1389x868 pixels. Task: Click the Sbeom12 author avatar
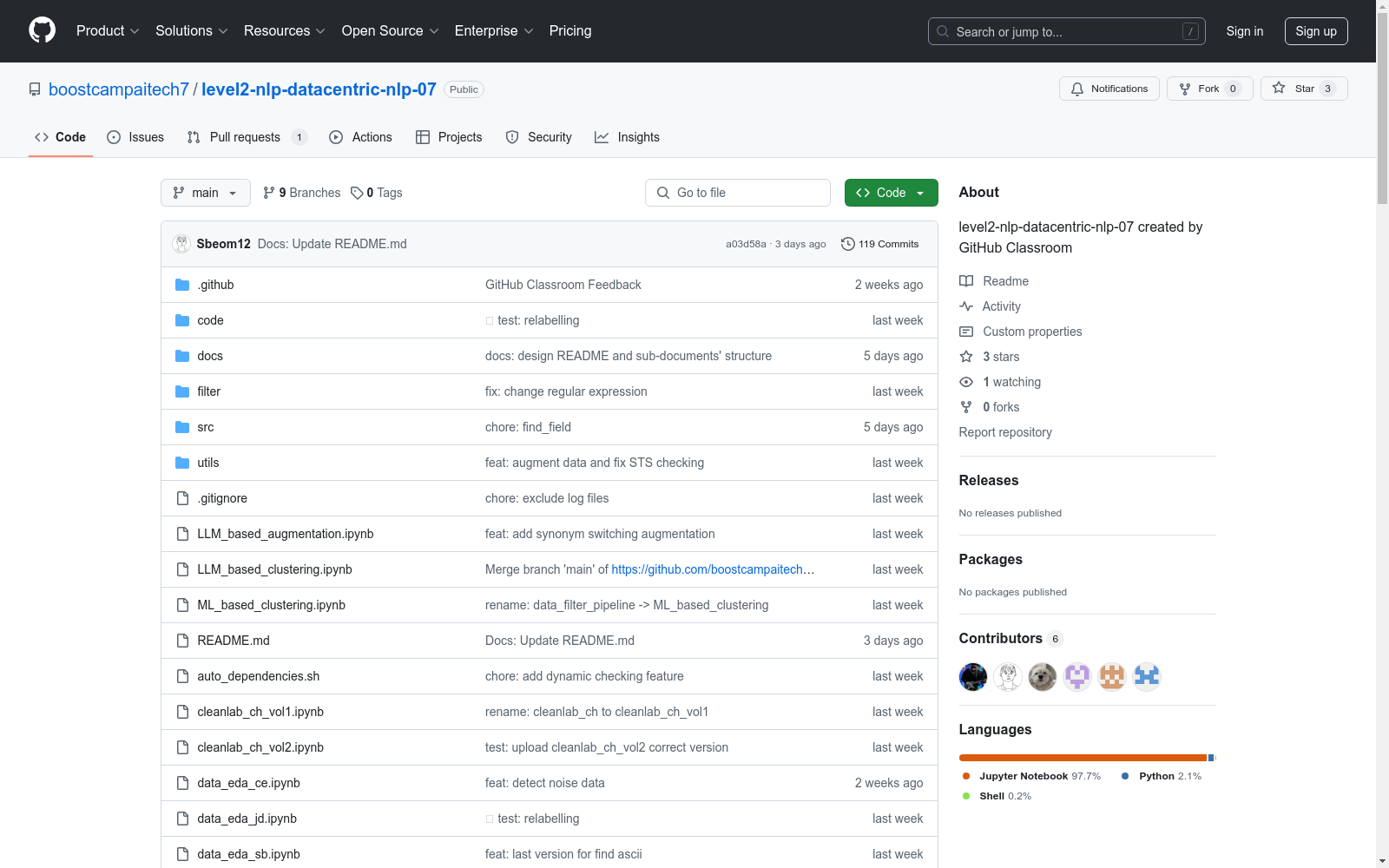[x=181, y=244]
